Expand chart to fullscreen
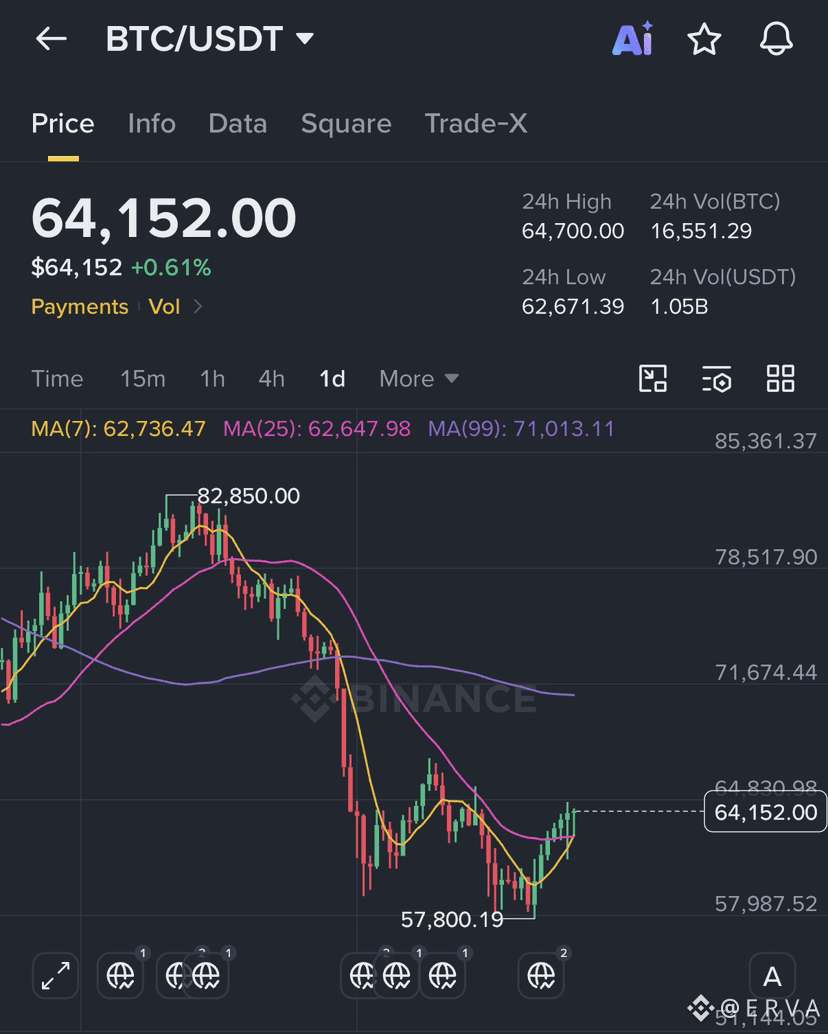This screenshot has width=828, height=1034. coord(55,976)
